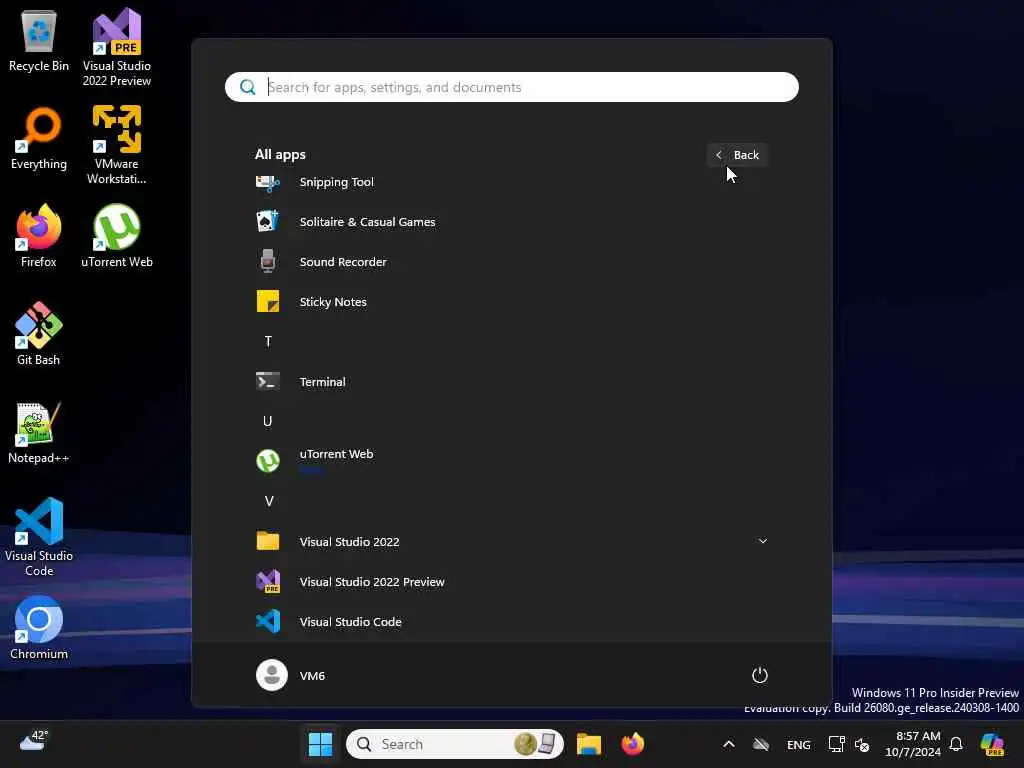Screen dimensions: 1024x768
Task: Select Firefox desktop shortcut
Action: pos(39,236)
